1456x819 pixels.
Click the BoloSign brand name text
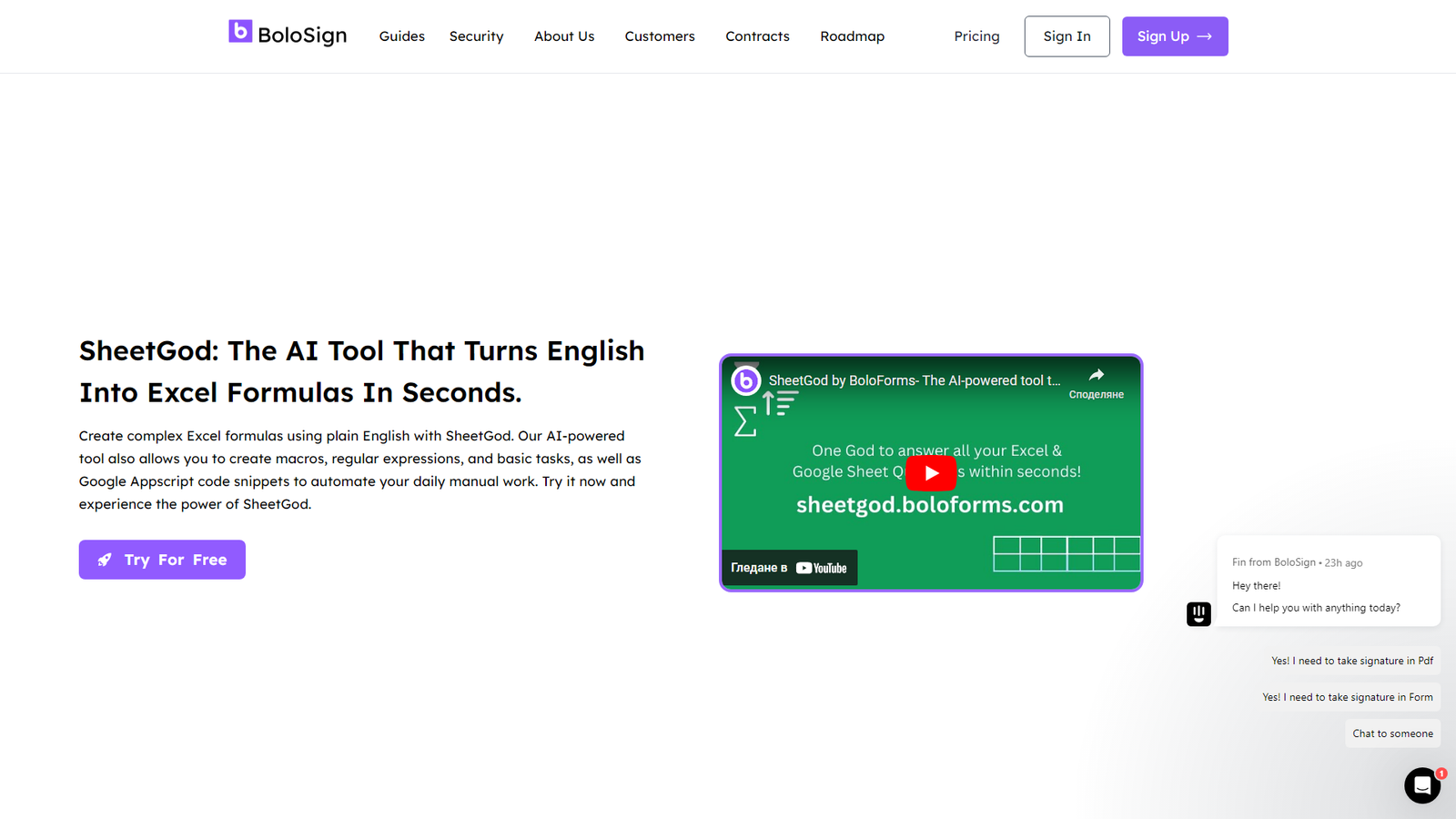(302, 35)
